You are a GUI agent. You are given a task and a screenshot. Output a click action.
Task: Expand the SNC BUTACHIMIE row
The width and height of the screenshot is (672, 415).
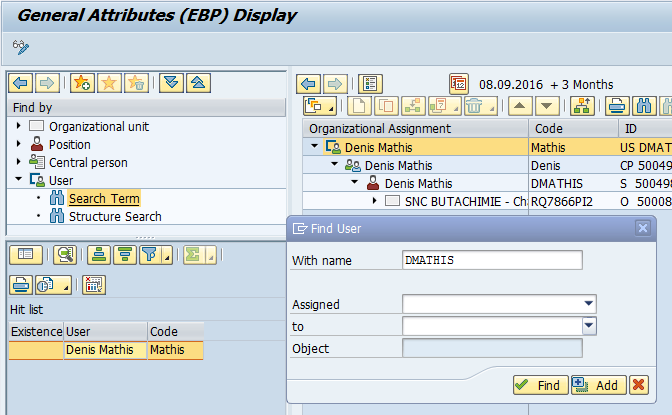point(375,201)
